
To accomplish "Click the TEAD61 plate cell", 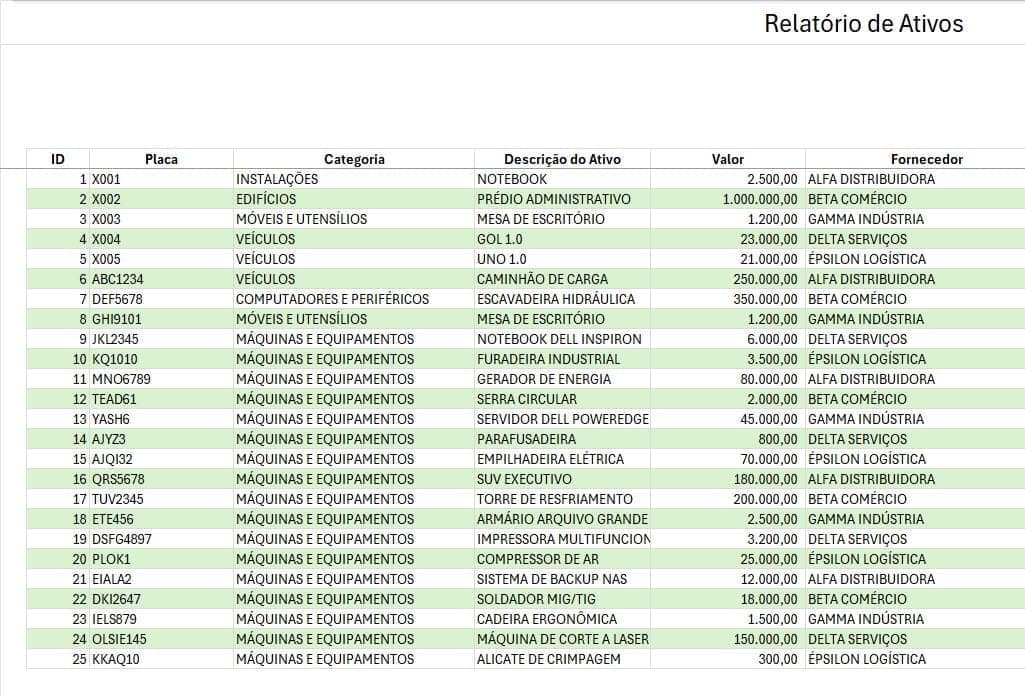I will [x=161, y=399].
